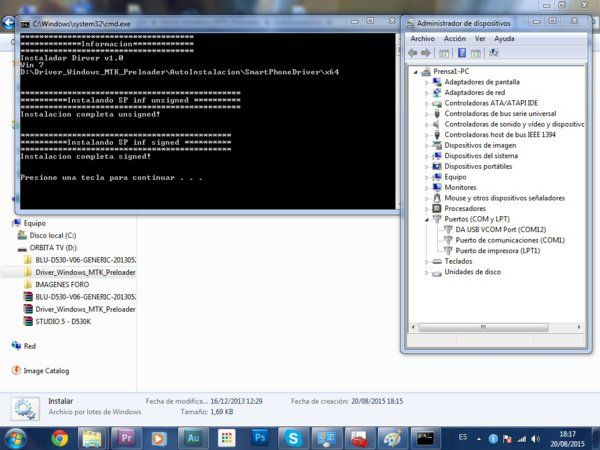The height and width of the screenshot is (450, 600).
Task: Open Adobe Premiere Pro from the taskbar
Action: click(x=126, y=439)
